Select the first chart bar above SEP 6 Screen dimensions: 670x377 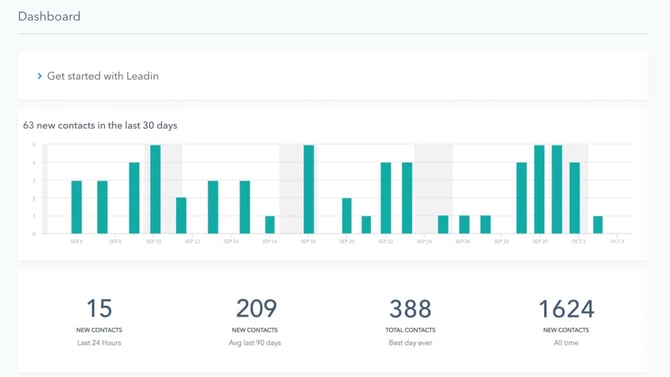76,207
